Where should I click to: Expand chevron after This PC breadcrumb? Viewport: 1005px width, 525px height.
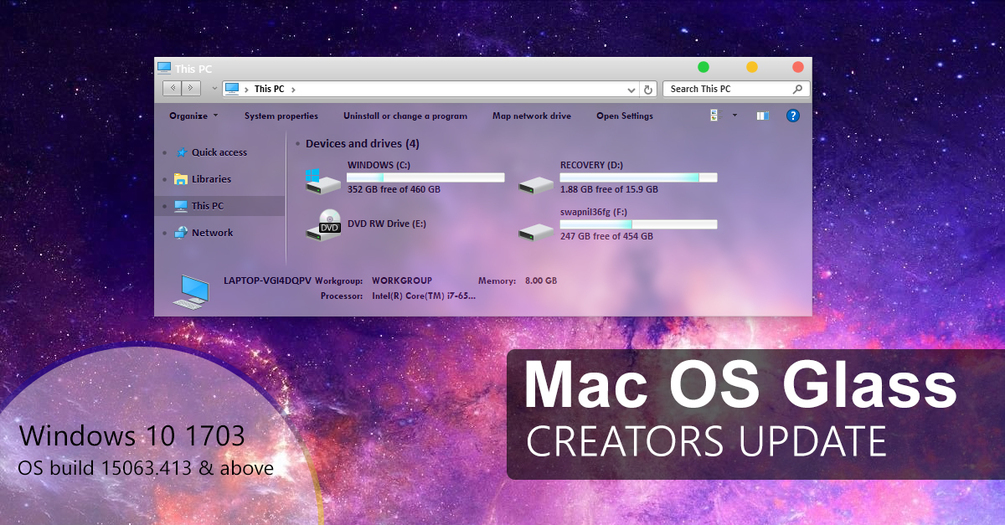(x=293, y=90)
